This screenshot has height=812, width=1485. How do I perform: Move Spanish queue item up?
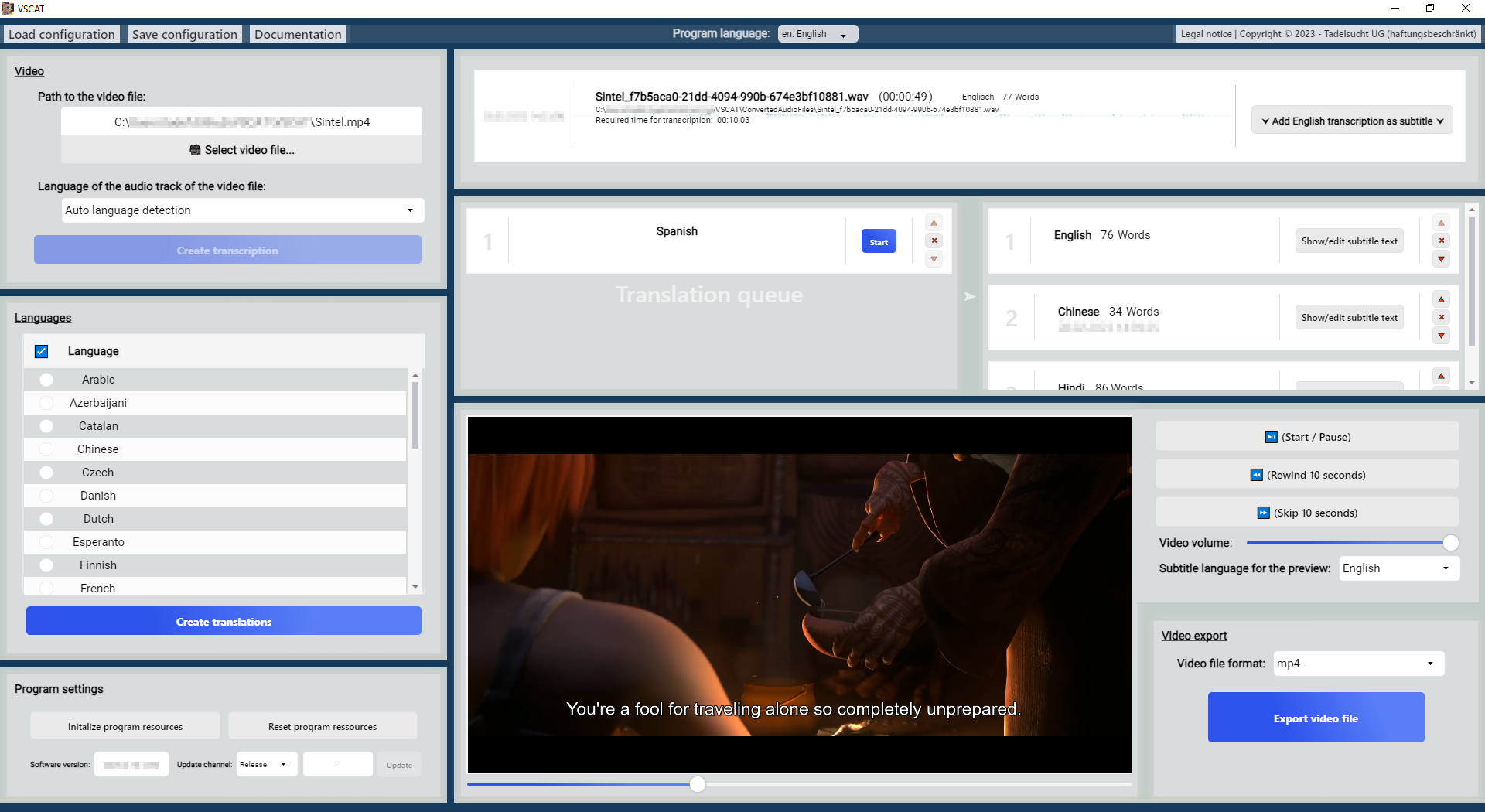click(x=934, y=223)
